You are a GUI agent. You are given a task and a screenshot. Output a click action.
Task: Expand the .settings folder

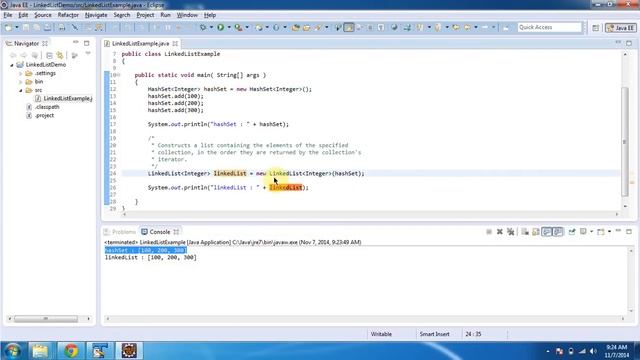click(x=20, y=73)
